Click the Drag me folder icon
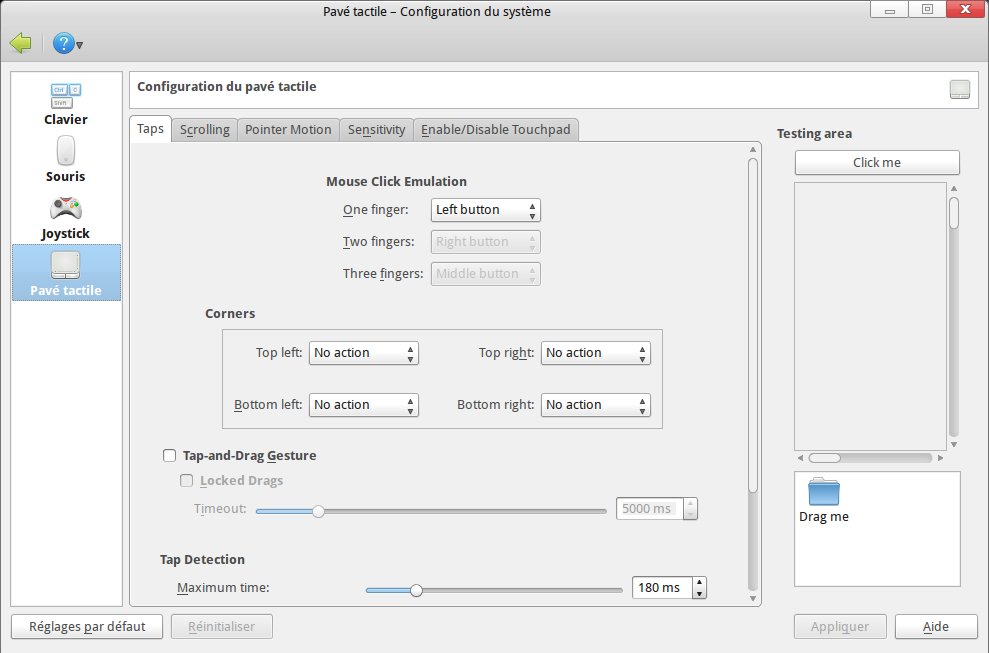The width and height of the screenshot is (989, 653). (x=824, y=493)
